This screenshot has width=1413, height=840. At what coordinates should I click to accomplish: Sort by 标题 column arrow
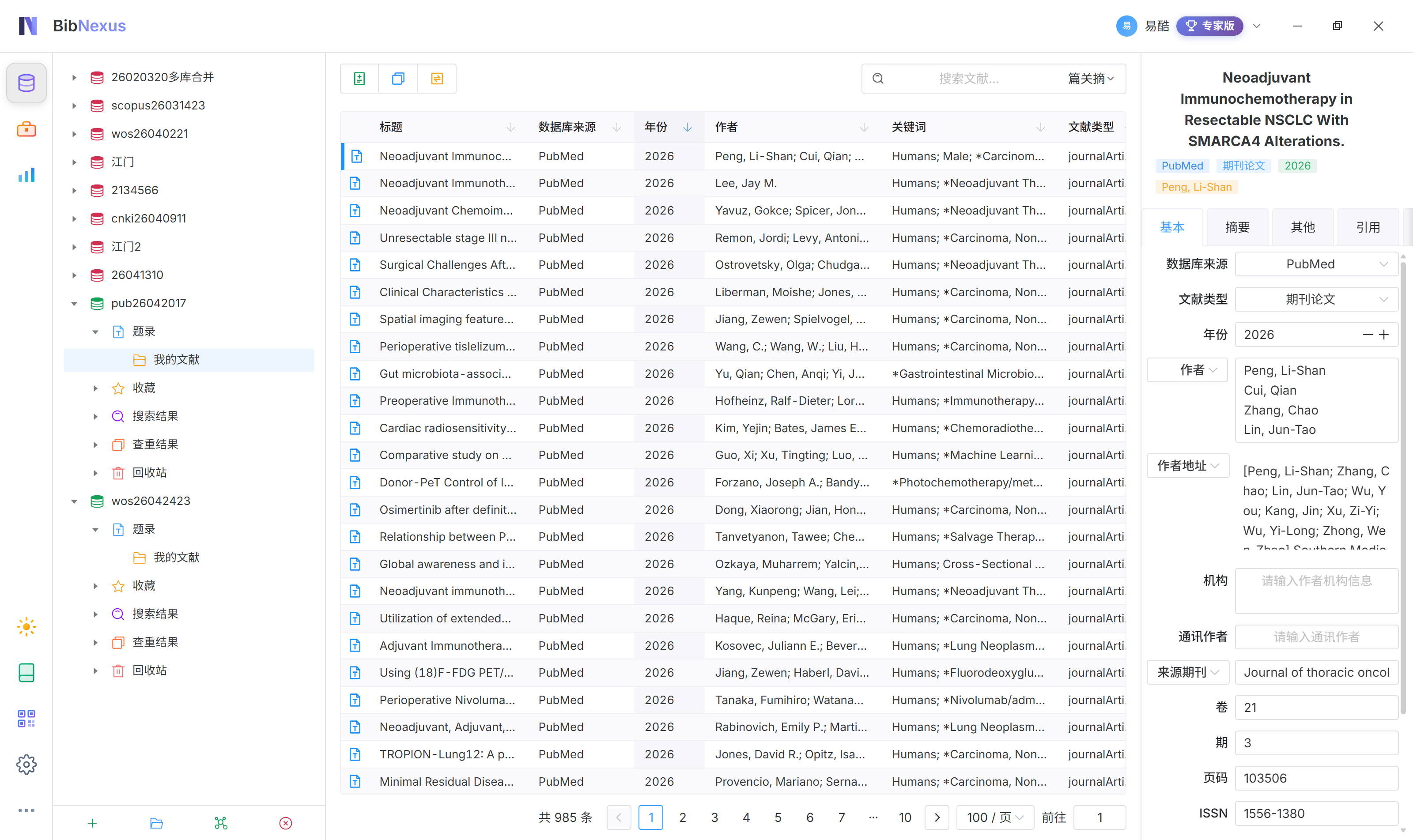[x=510, y=128]
